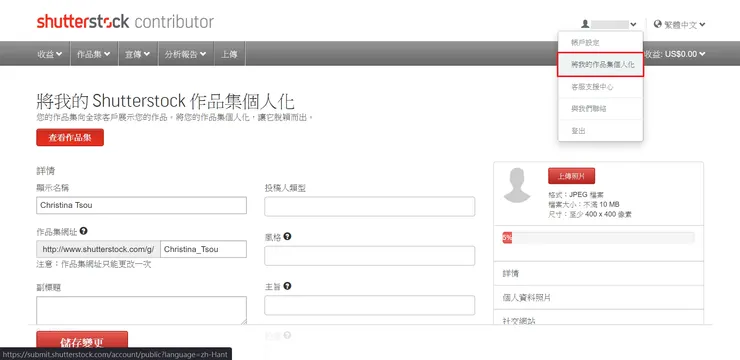The image size is (740, 360).
Task: Click the 顯示名稱 field with Christina Tsou
Action: [142, 205]
